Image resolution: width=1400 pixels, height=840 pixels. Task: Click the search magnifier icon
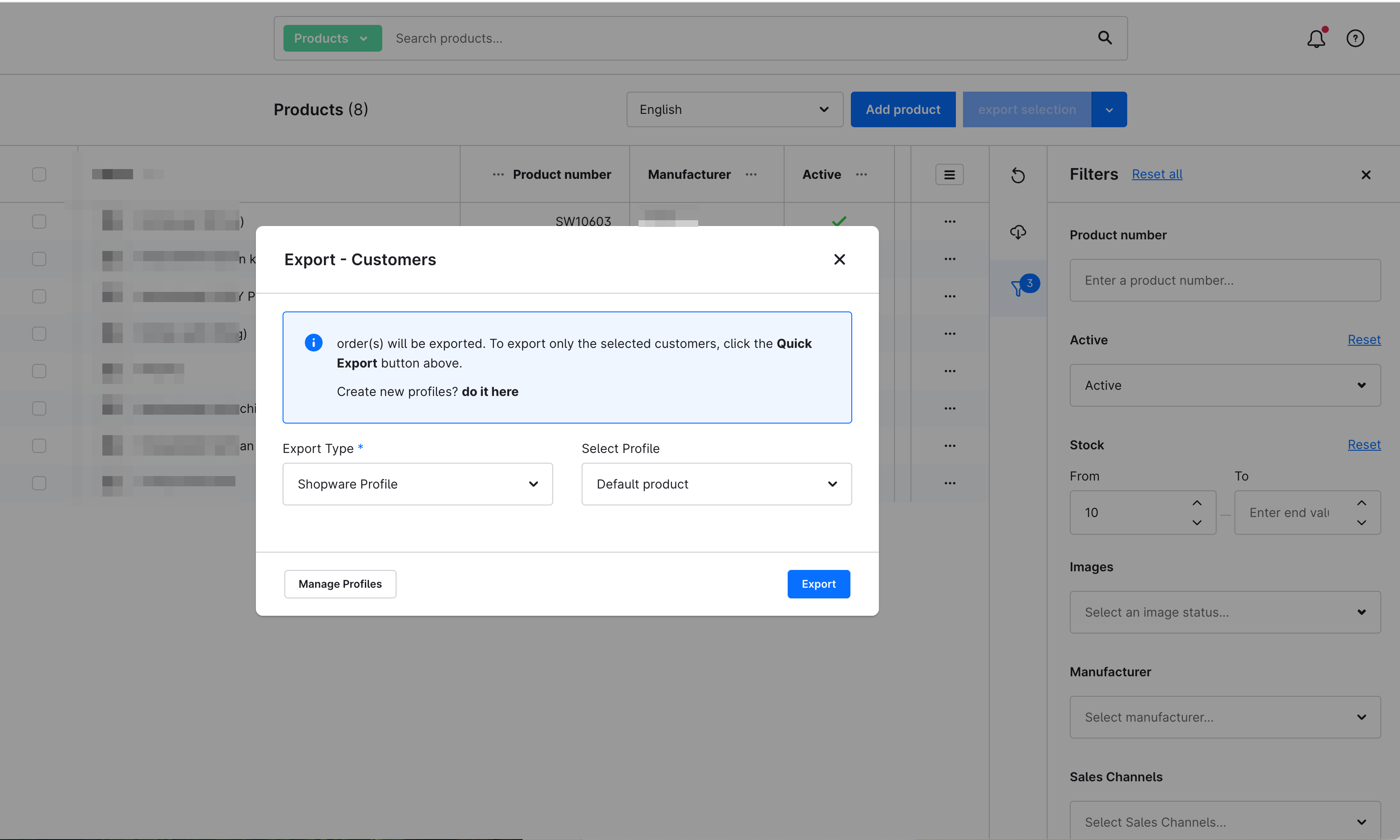(x=1105, y=38)
